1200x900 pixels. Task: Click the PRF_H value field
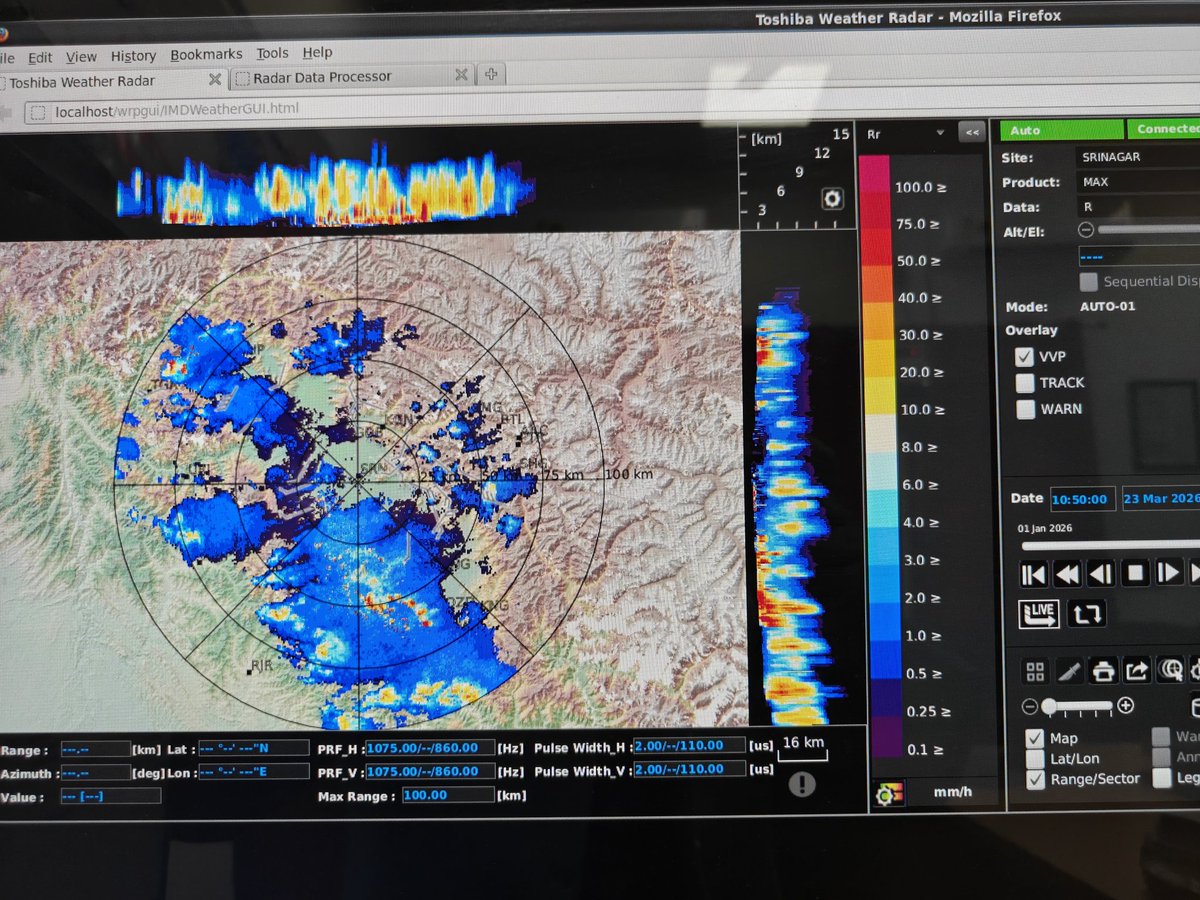[x=430, y=748]
